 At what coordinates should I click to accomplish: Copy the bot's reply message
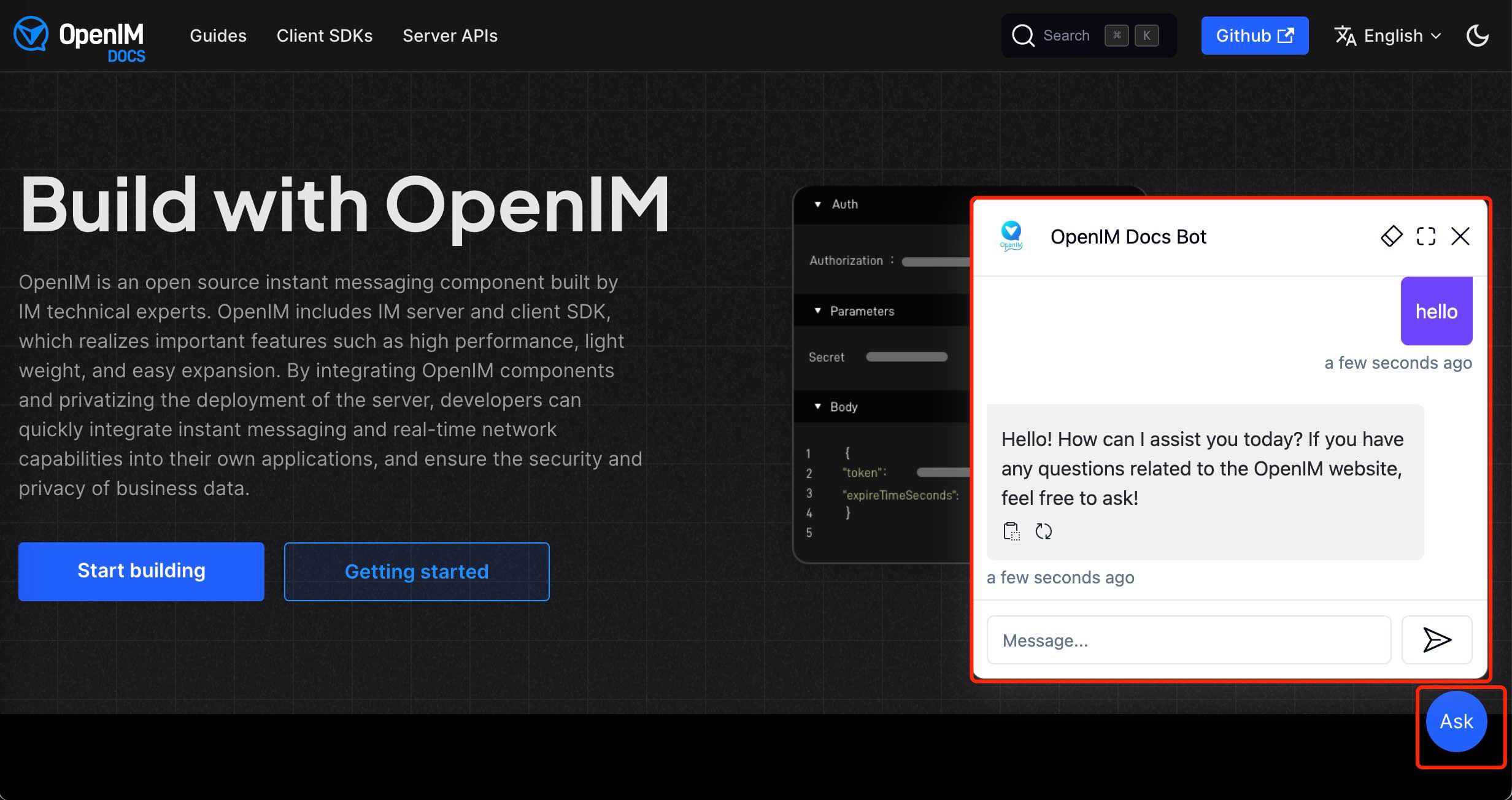[1011, 531]
